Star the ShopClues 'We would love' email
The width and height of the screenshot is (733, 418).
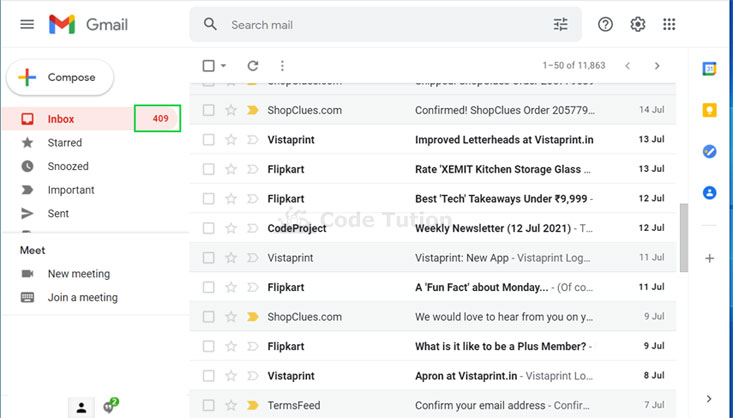[231, 317]
